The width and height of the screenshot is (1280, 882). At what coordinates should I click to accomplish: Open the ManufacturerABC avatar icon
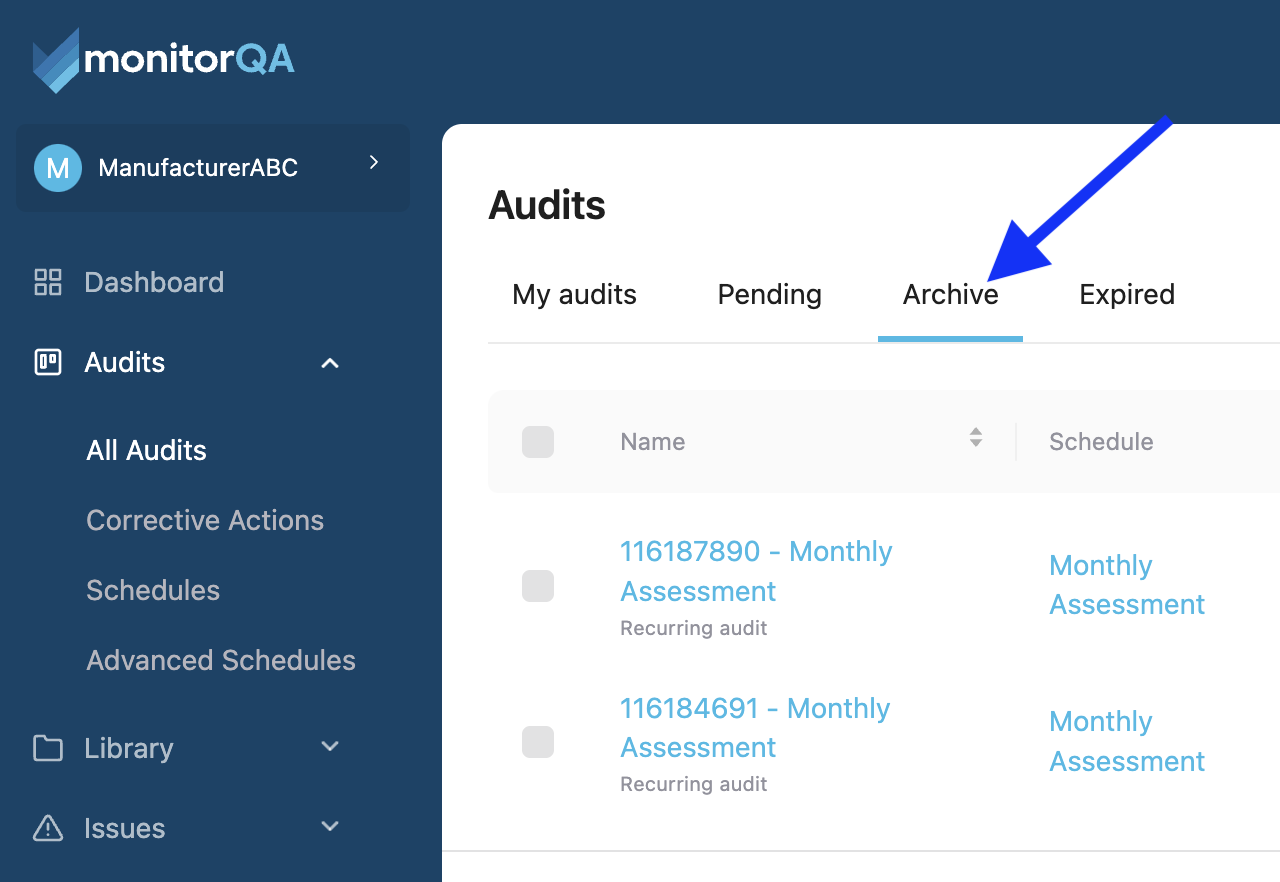pos(58,167)
